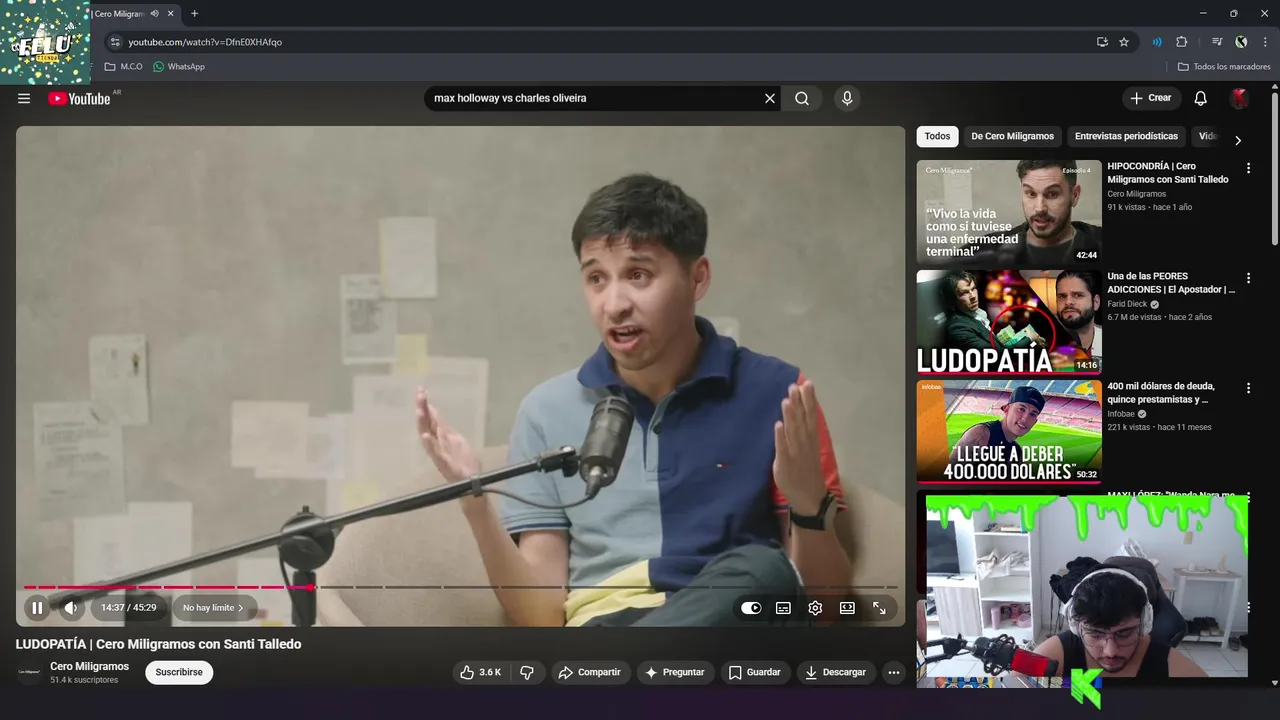Click the YouTube search input field
The width and height of the screenshot is (1280, 720).
(x=595, y=98)
